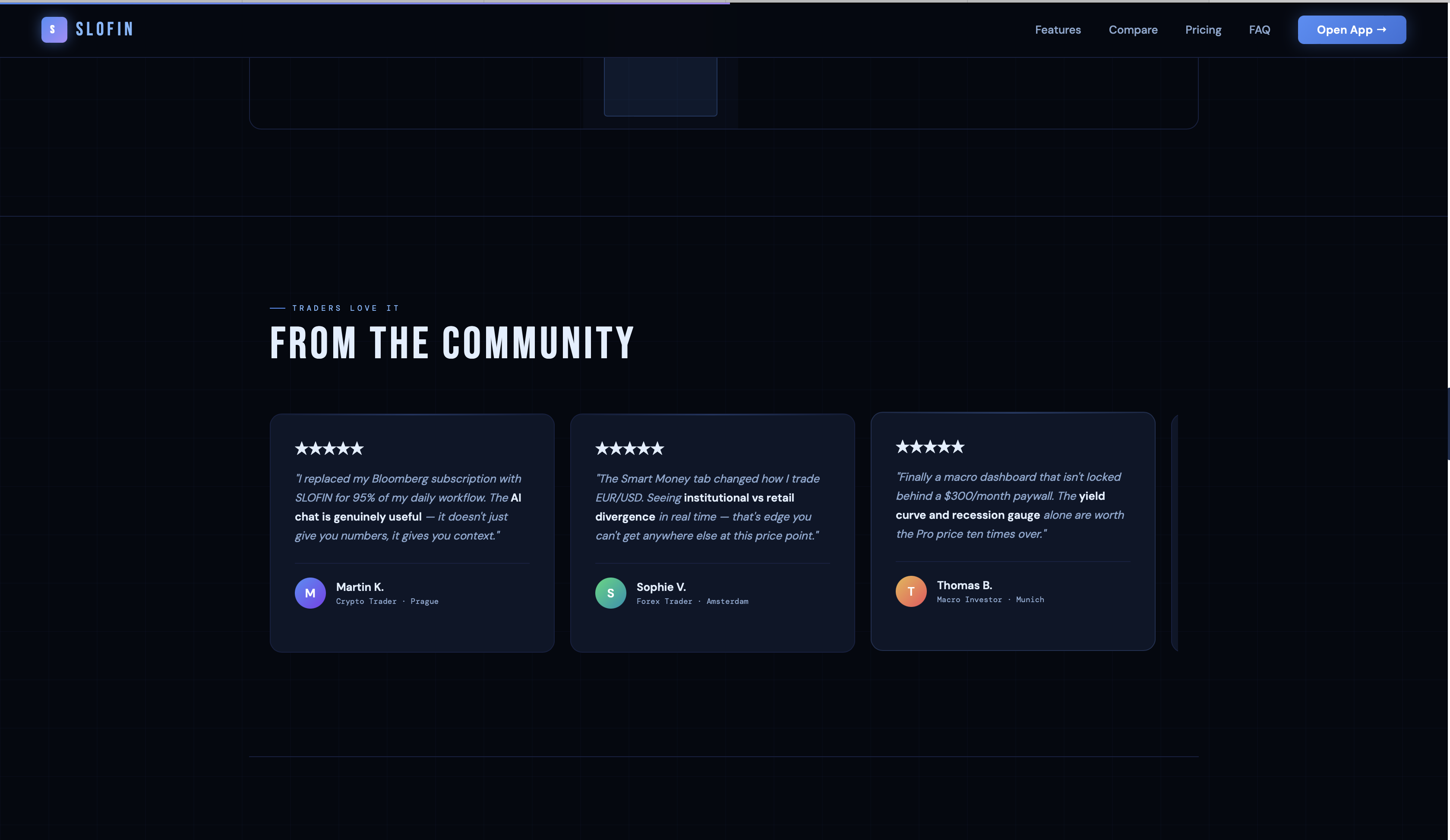Open the Features nav link

(1058, 30)
